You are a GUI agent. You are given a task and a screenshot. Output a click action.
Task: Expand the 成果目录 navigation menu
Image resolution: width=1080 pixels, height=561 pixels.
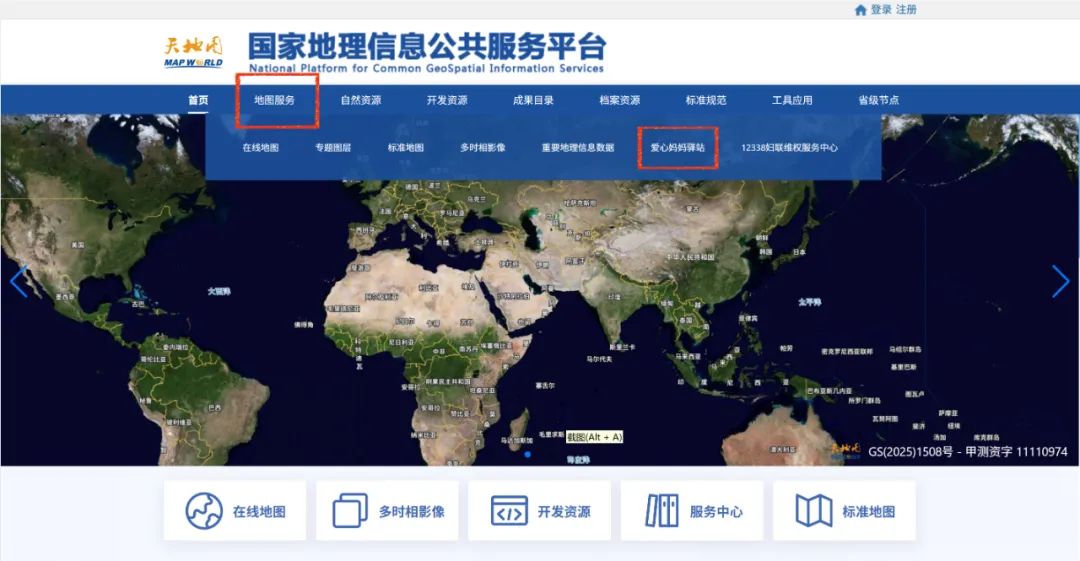pos(533,100)
